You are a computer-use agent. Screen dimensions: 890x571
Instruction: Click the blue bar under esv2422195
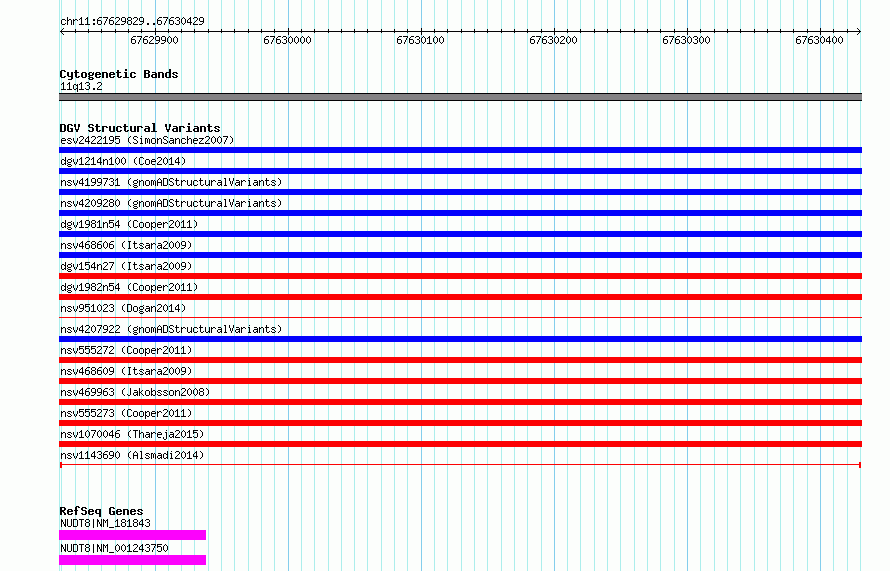coord(460,150)
